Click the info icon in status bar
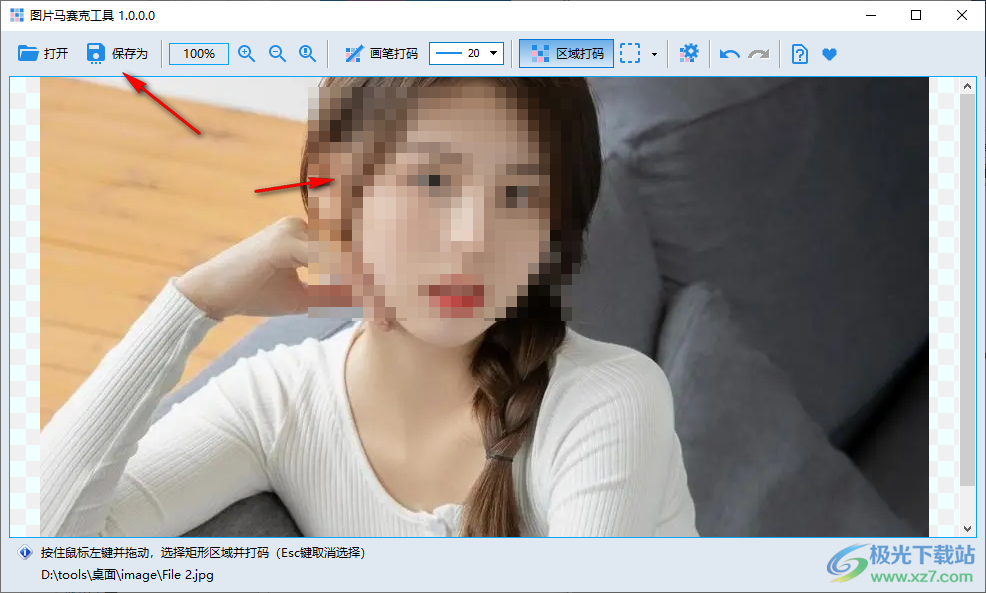The image size is (986, 593). pyautogui.click(x=25, y=553)
